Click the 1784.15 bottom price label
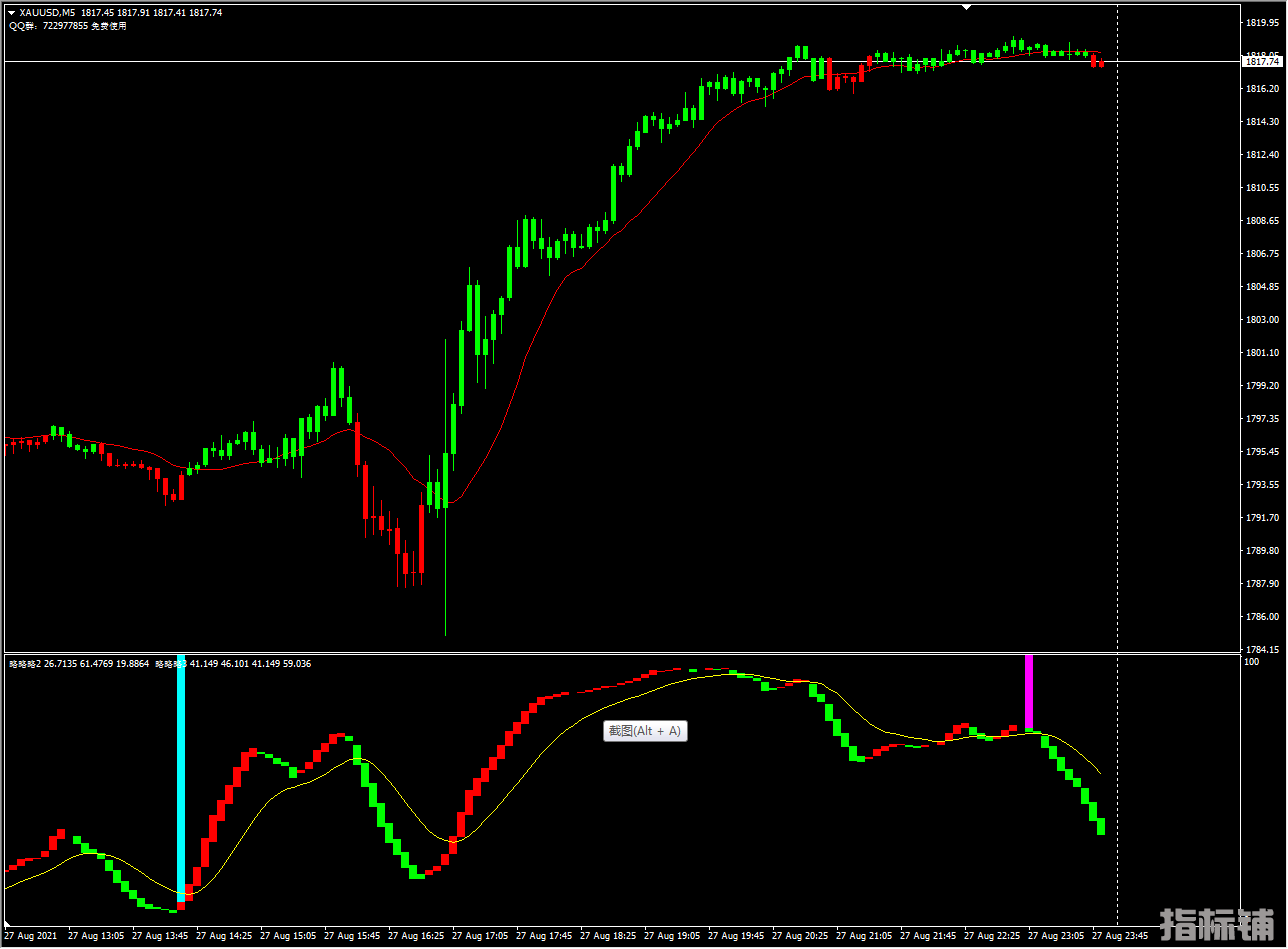Screen dimensions: 1288x949 pyautogui.click(x=1262, y=649)
